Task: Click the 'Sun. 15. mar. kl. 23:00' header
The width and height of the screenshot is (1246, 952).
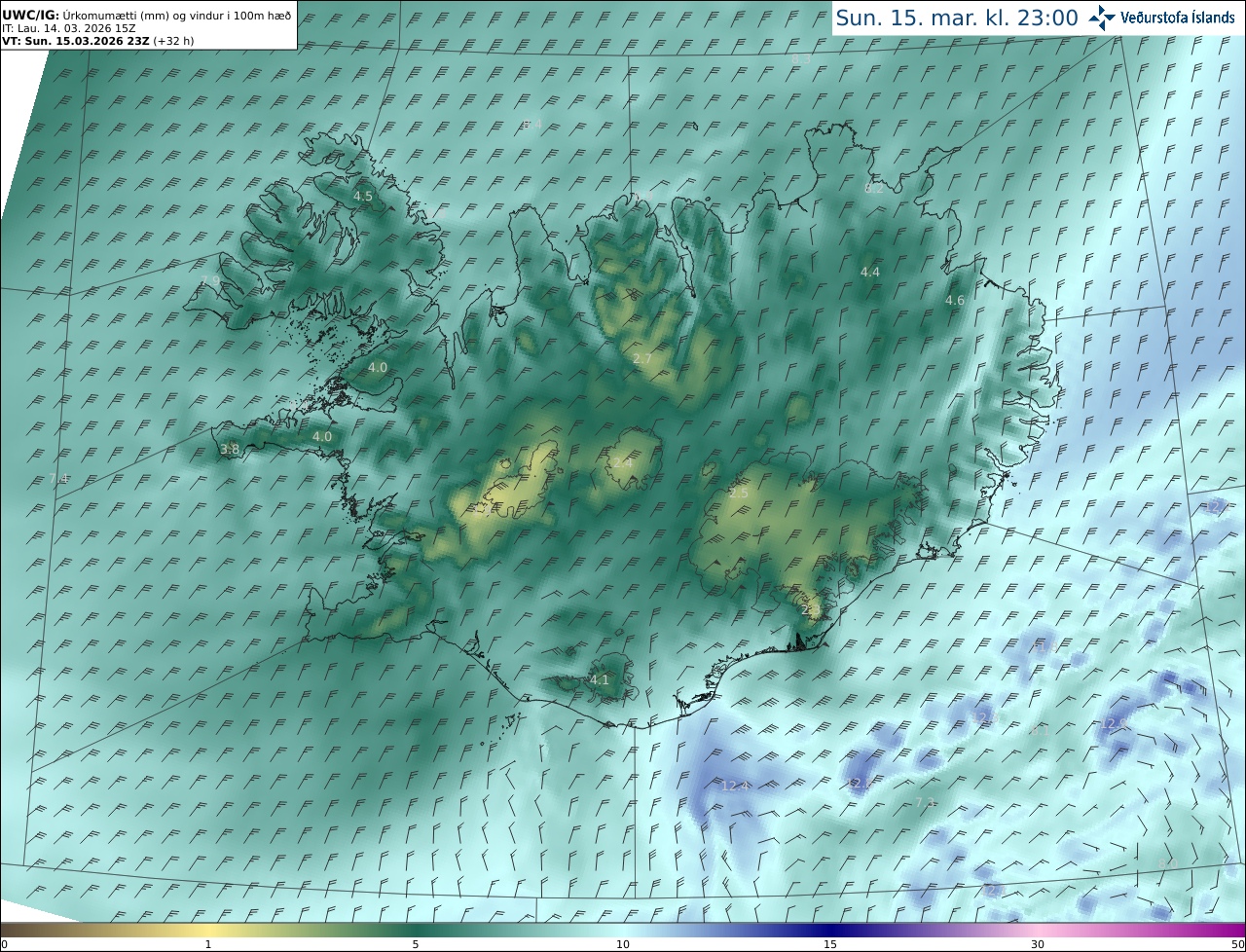Action: click(x=957, y=18)
